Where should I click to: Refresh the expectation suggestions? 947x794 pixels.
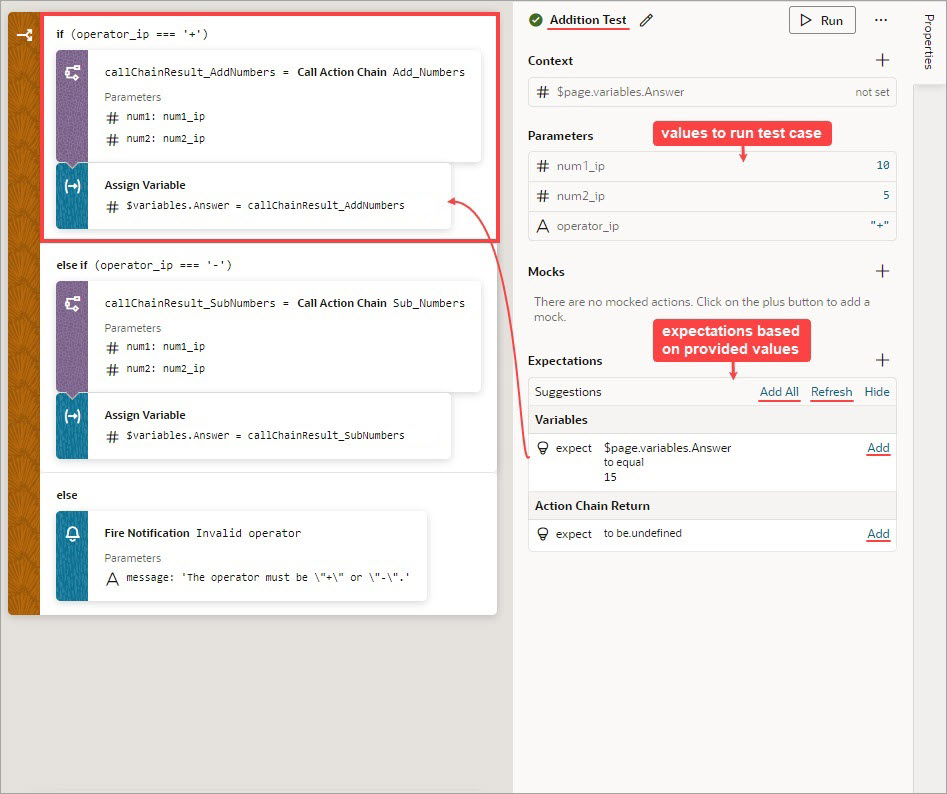point(831,392)
